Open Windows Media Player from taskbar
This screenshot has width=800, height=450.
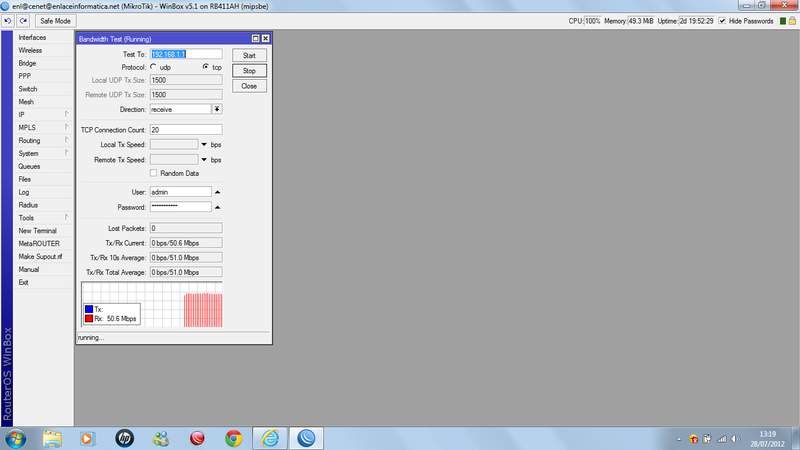pyautogui.click(x=87, y=438)
